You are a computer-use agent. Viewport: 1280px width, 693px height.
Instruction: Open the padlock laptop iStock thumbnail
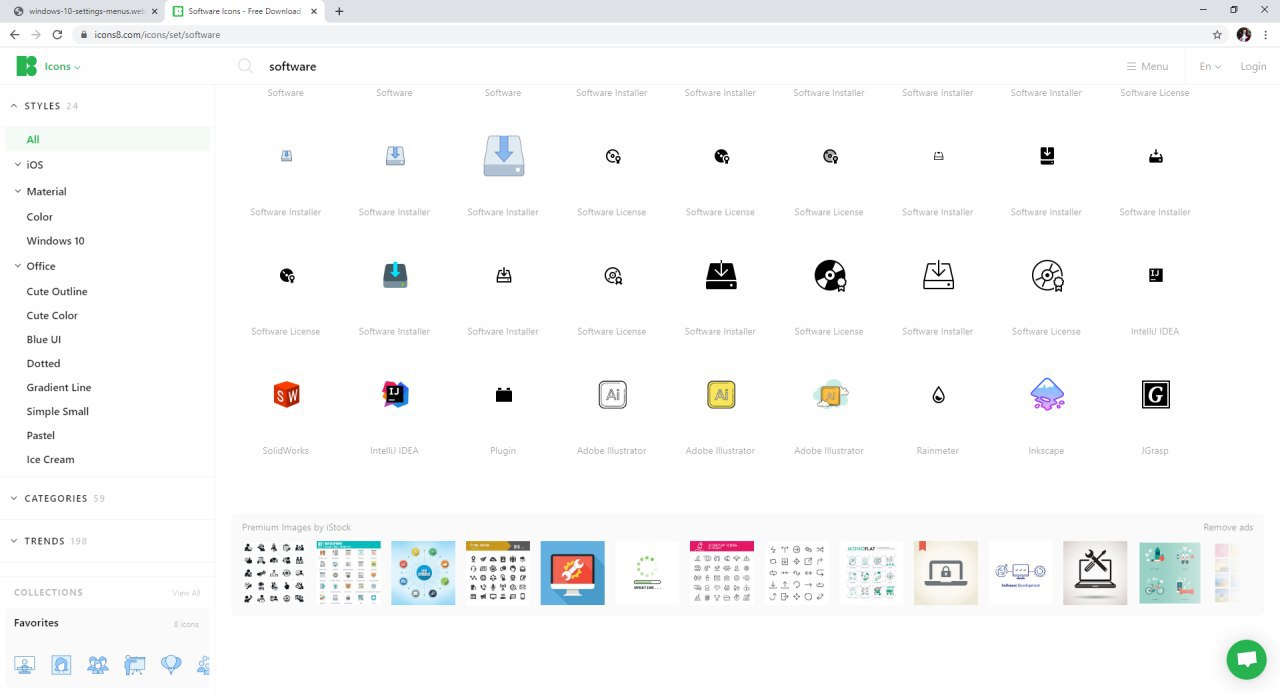pyautogui.click(x=946, y=573)
